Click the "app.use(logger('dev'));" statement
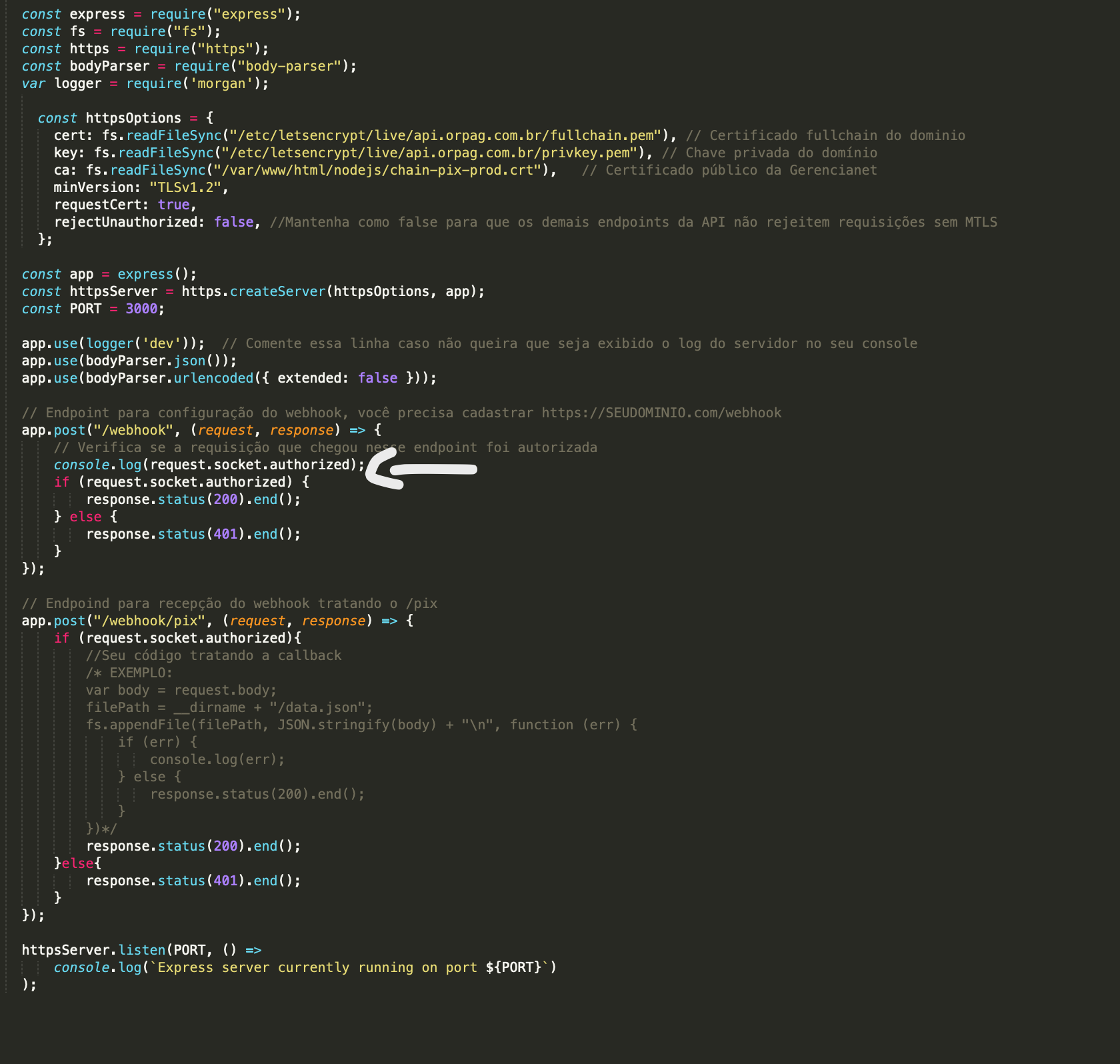 [113, 343]
